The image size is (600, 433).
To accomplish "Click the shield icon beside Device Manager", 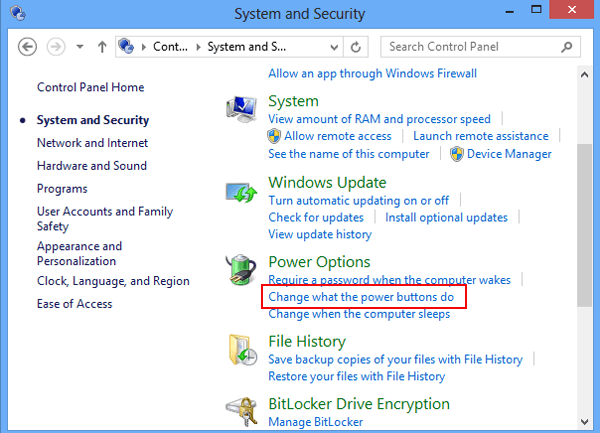I will pos(457,154).
